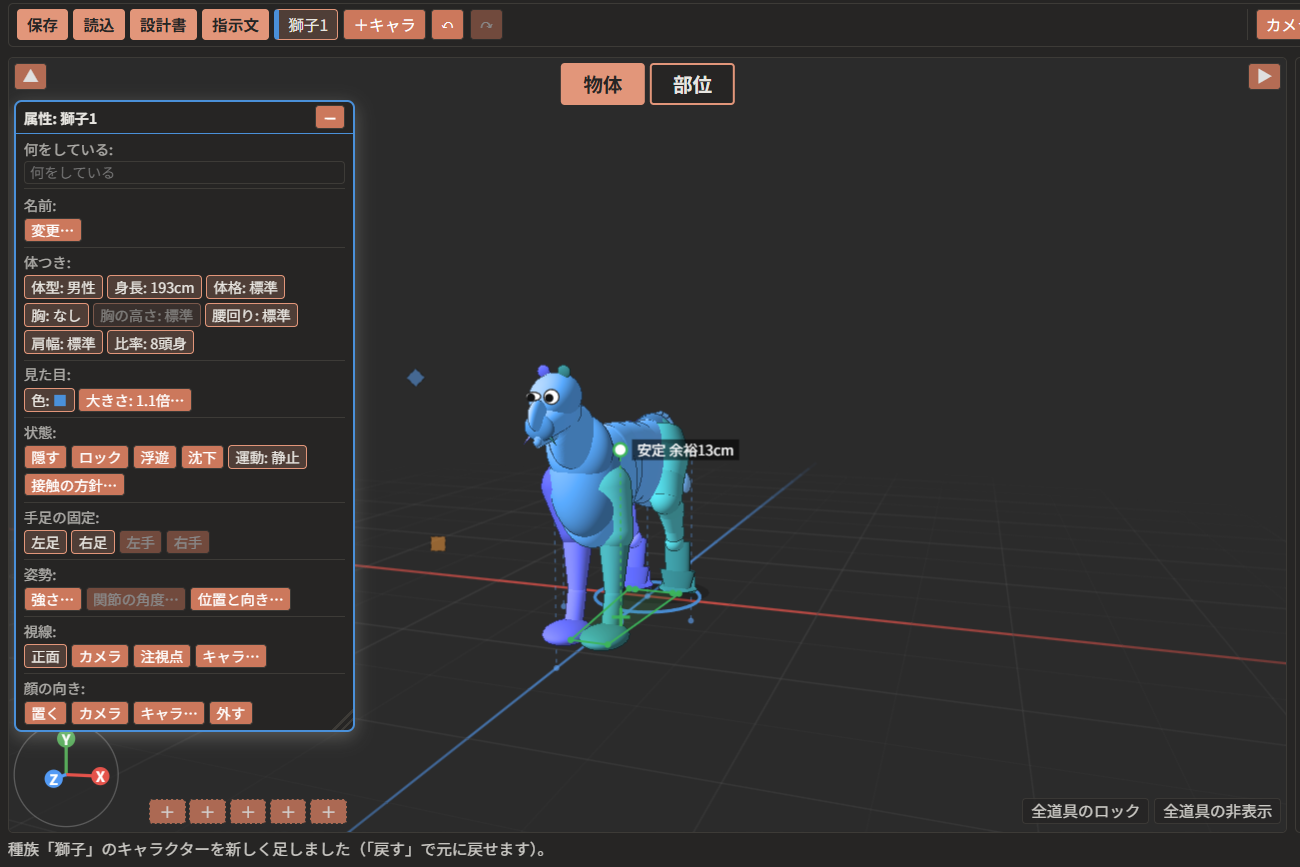Click the 読込 button
This screenshot has height=867, width=1300.
[x=98, y=25]
